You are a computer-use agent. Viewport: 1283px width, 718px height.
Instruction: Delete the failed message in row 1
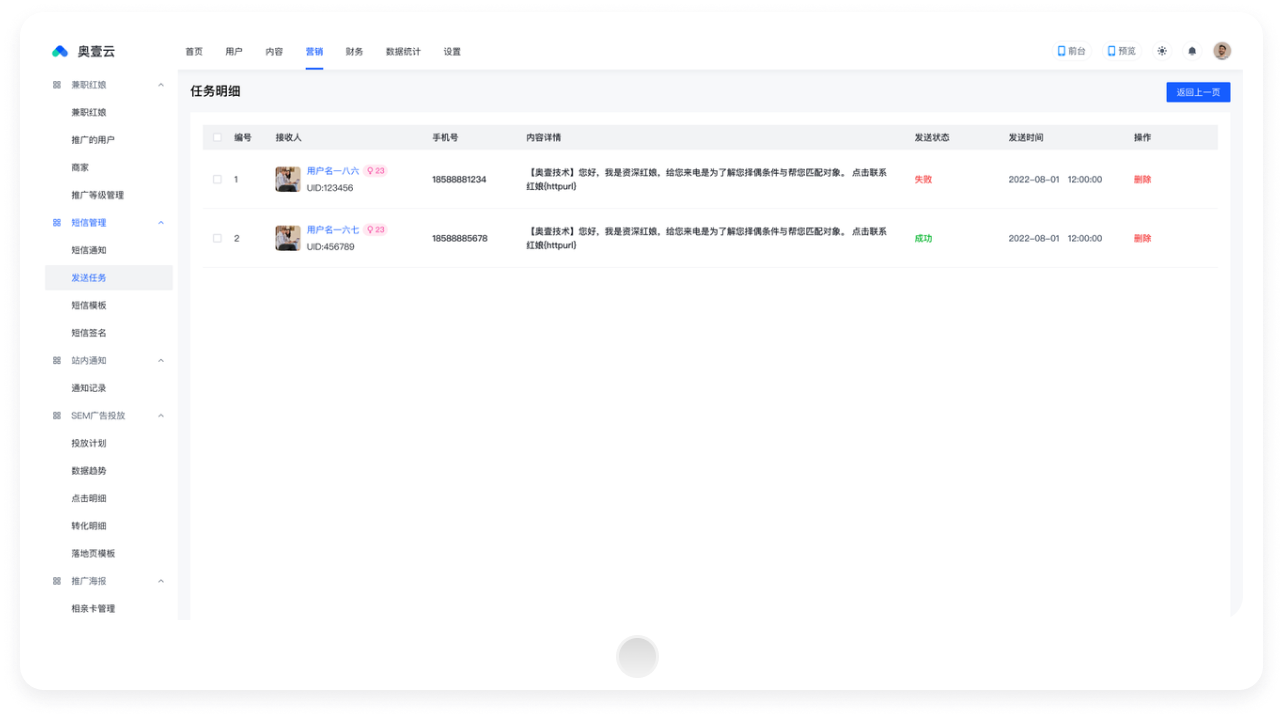tap(1142, 180)
